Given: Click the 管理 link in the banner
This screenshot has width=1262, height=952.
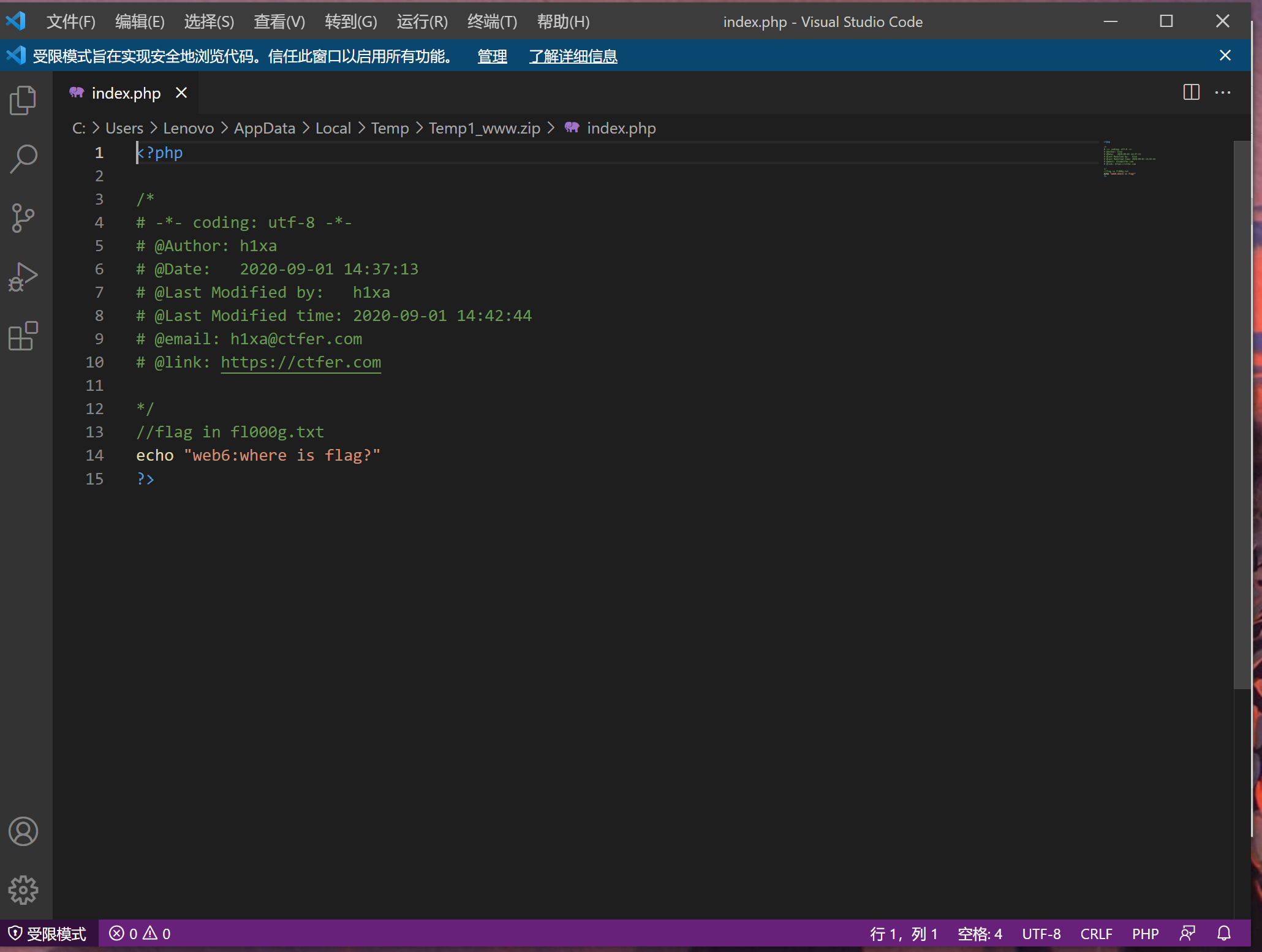Looking at the screenshot, I should click(492, 56).
